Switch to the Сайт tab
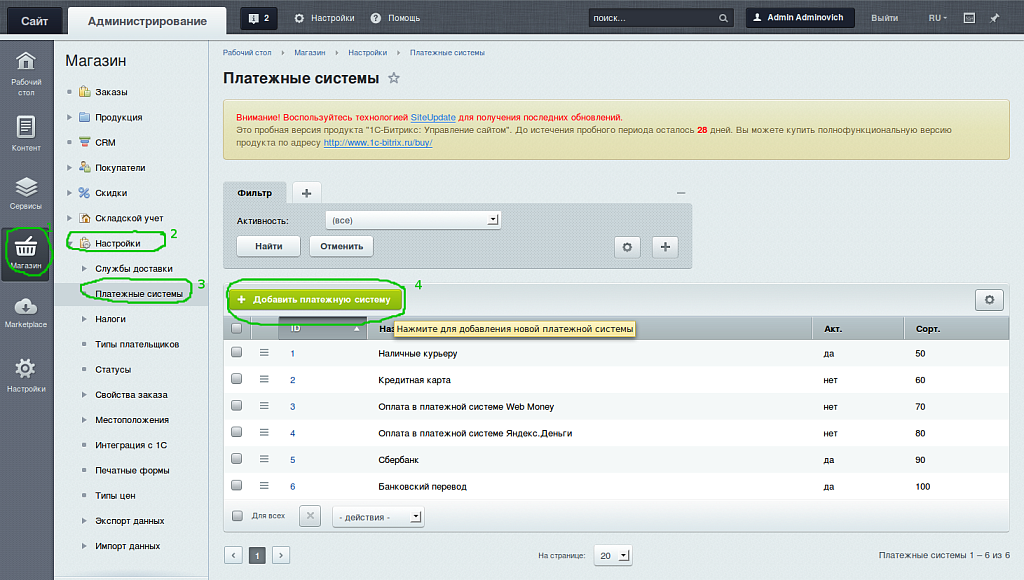This screenshot has width=1024, height=580. coord(34,20)
